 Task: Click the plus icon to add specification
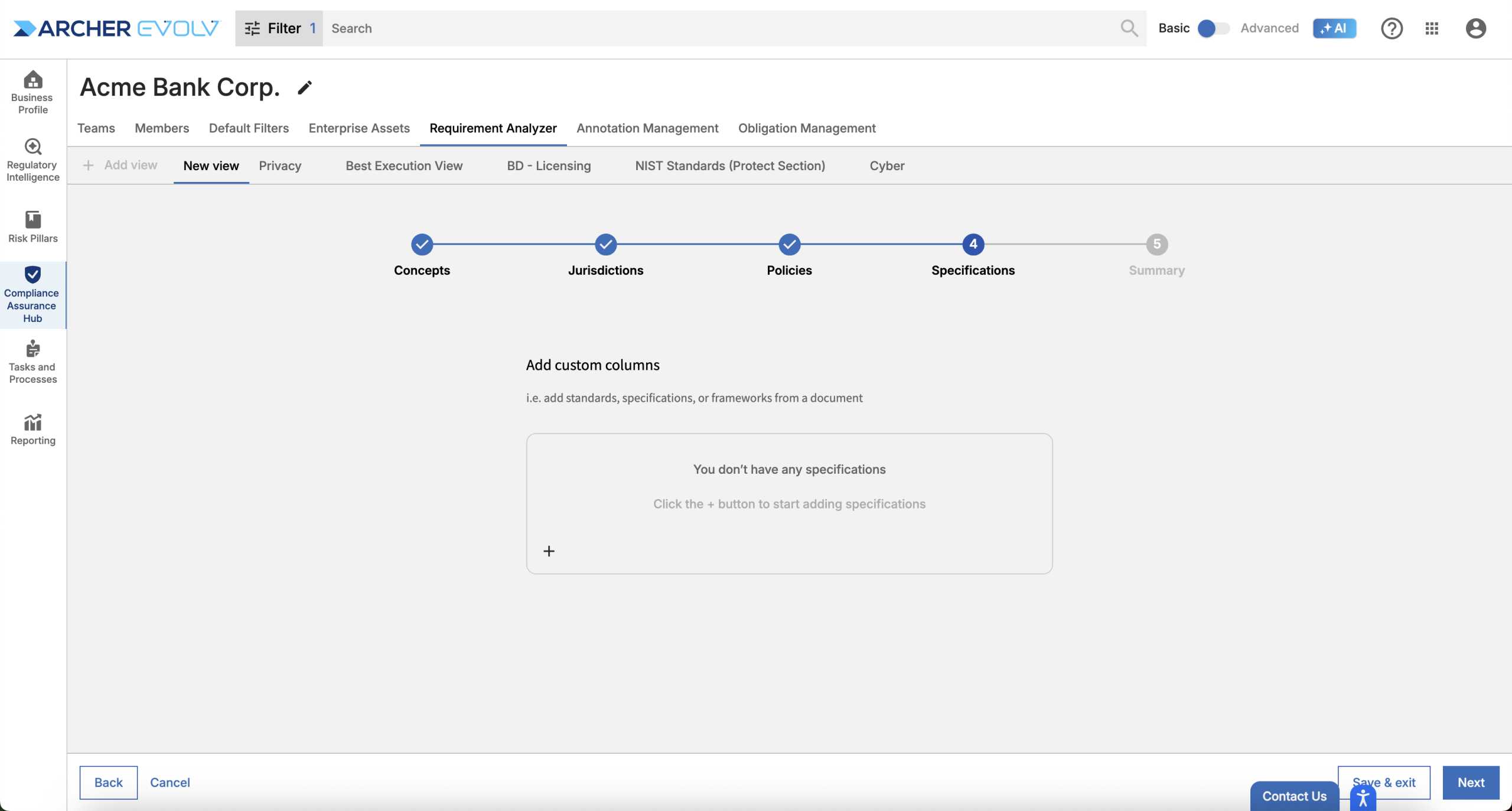(549, 551)
